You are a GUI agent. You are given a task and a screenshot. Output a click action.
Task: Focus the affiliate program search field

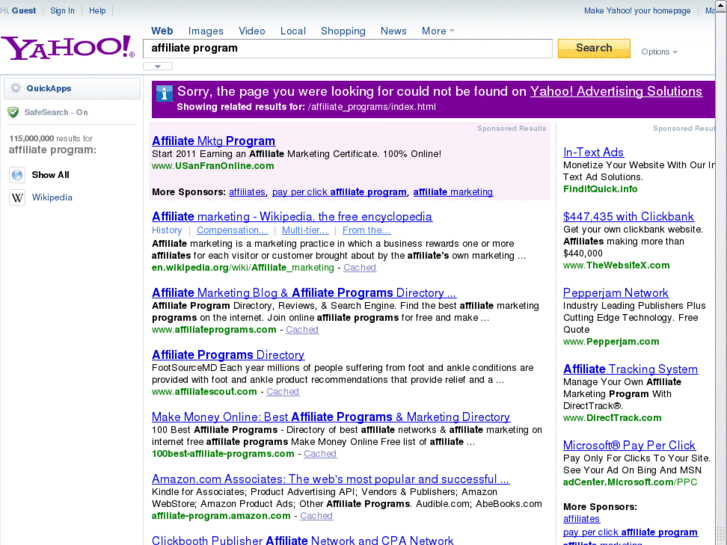(x=348, y=48)
